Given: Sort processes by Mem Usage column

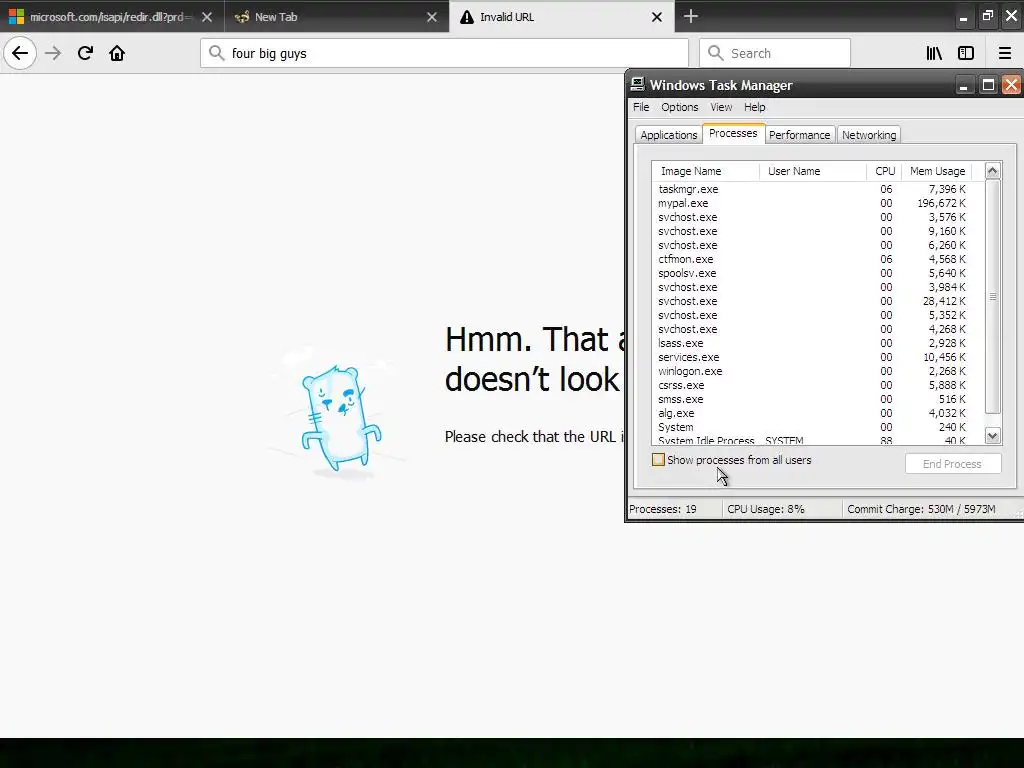Looking at the screenshot, I should coord(937,171).
